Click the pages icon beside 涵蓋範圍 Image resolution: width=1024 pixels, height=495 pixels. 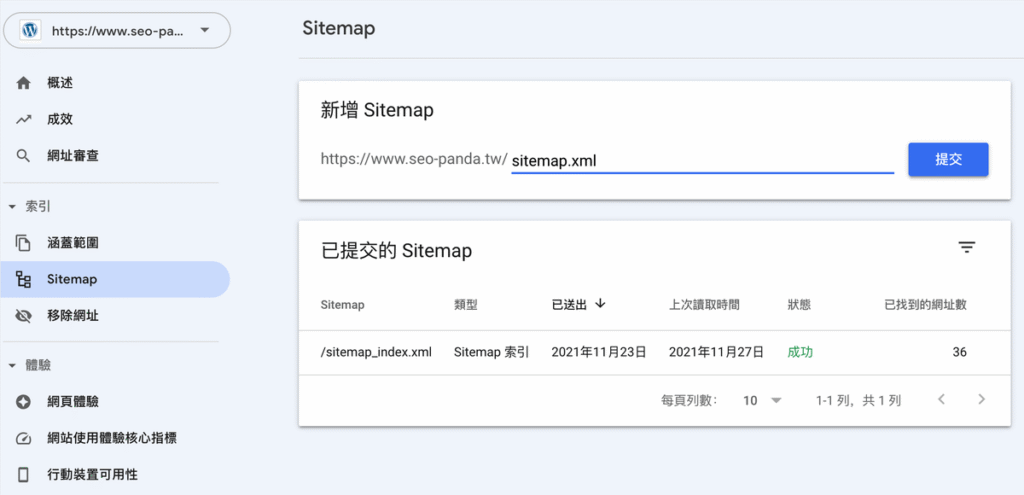24,243
